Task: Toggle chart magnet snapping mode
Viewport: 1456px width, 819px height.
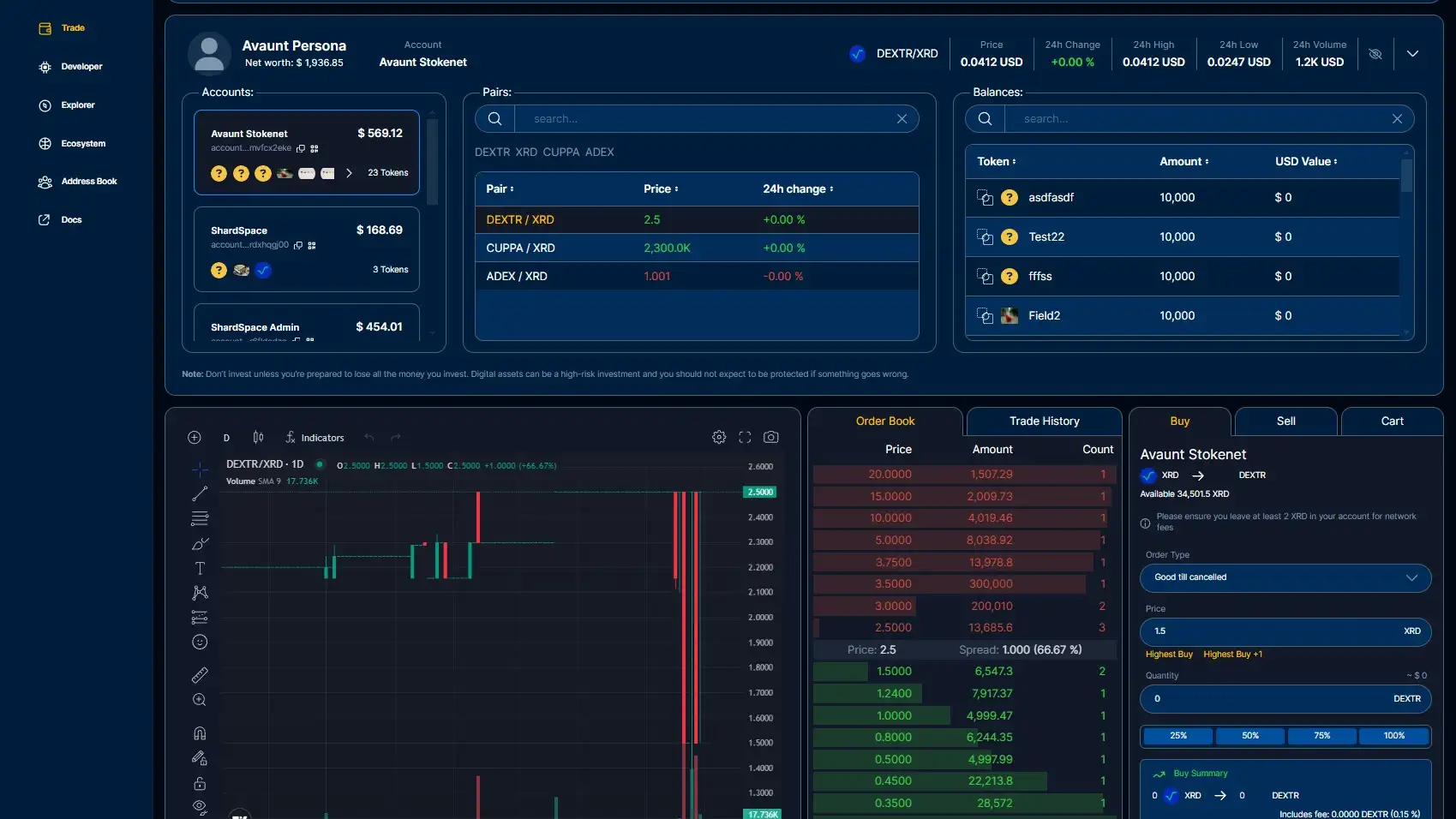Action: 200,733
